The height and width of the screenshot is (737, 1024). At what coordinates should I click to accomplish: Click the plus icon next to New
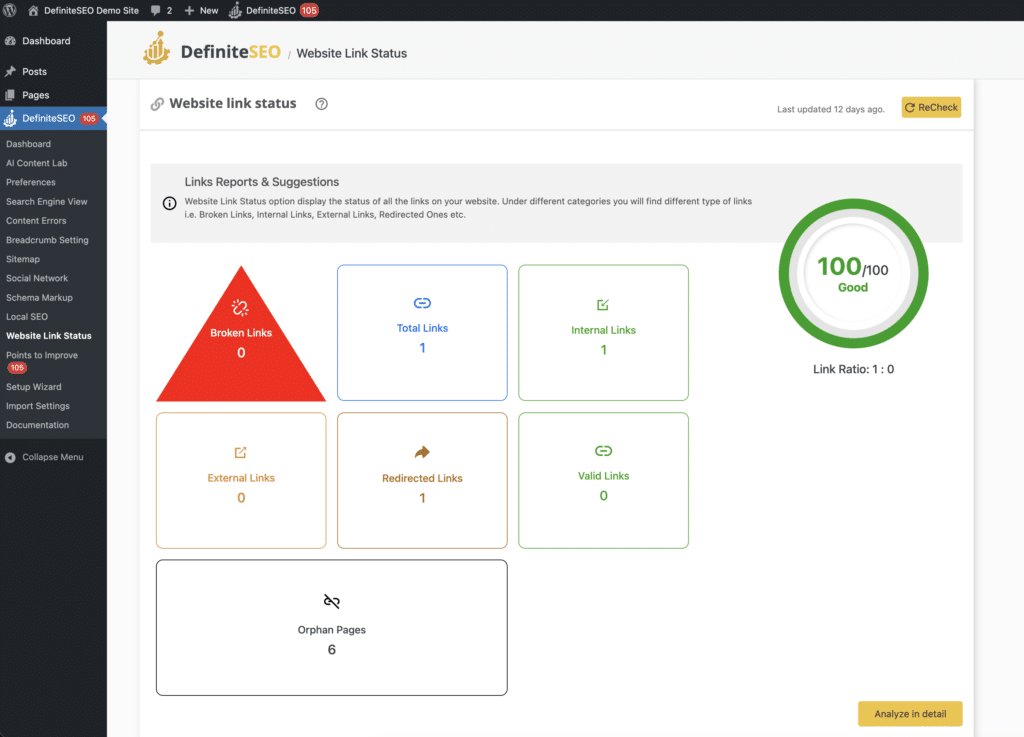(x=189, y=10)
